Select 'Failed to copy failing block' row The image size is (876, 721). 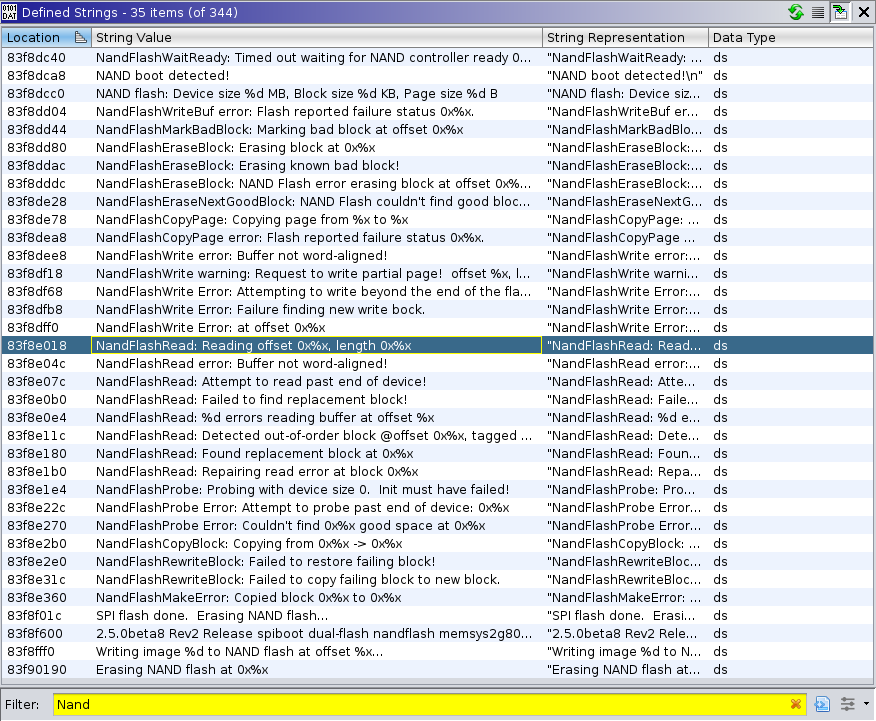click(437, 580)
